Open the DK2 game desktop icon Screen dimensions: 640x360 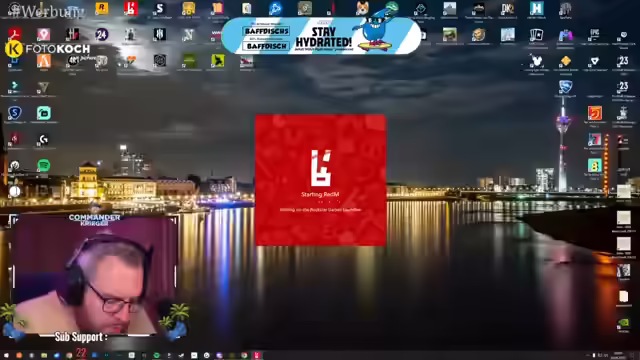pyautogui.click(x=507, y=8)
